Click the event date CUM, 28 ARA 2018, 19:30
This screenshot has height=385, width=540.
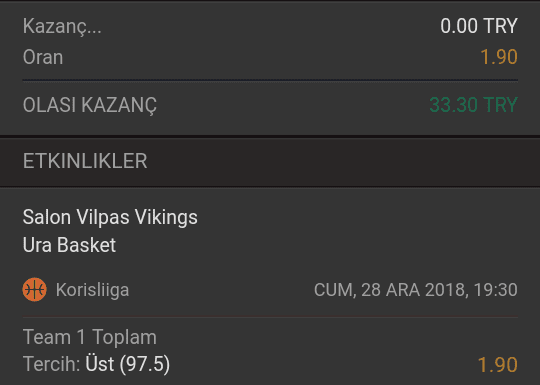416,290
